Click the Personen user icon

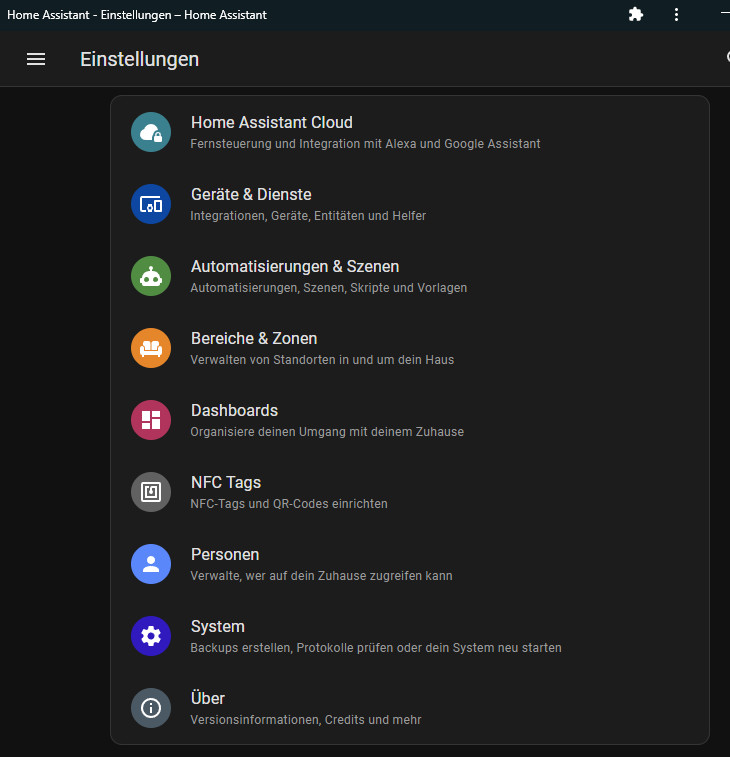pyautogui.click(x=151, y=564)
